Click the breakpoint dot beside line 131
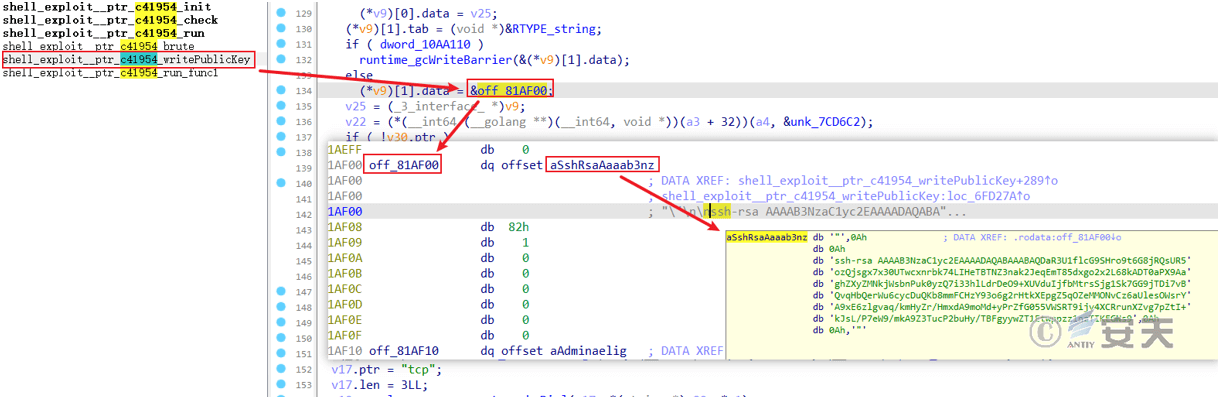Screen dimensions: 1218x397 click(x=280, y=44)
